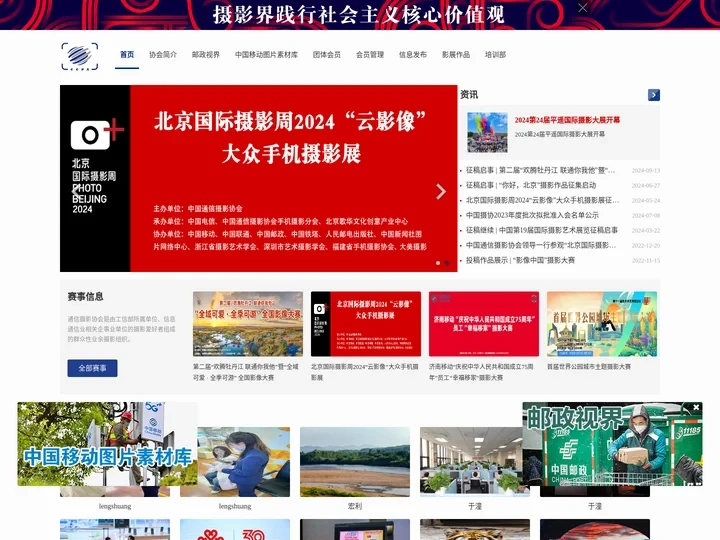Click the 全部赛事 button
720x540 pixels.
(x=92, y=368)
